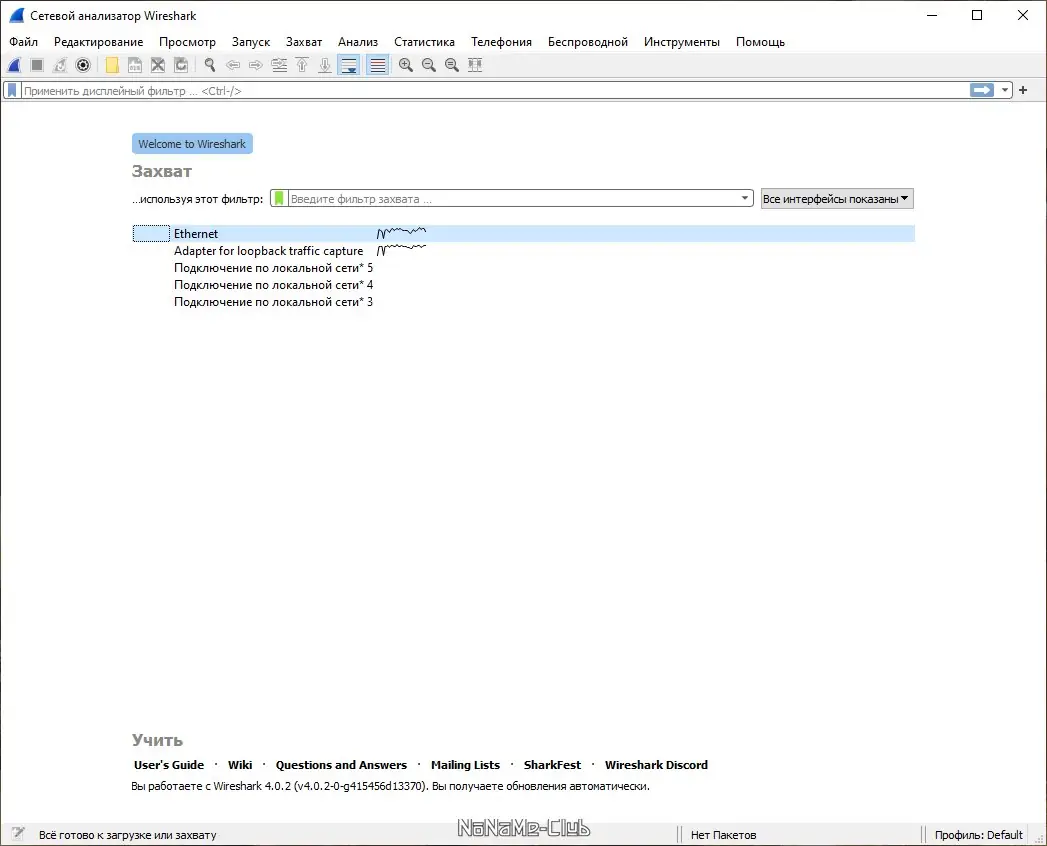
Task: Open the Mailing Lists link
Action: pyautogui.click(x=465, y=765)
